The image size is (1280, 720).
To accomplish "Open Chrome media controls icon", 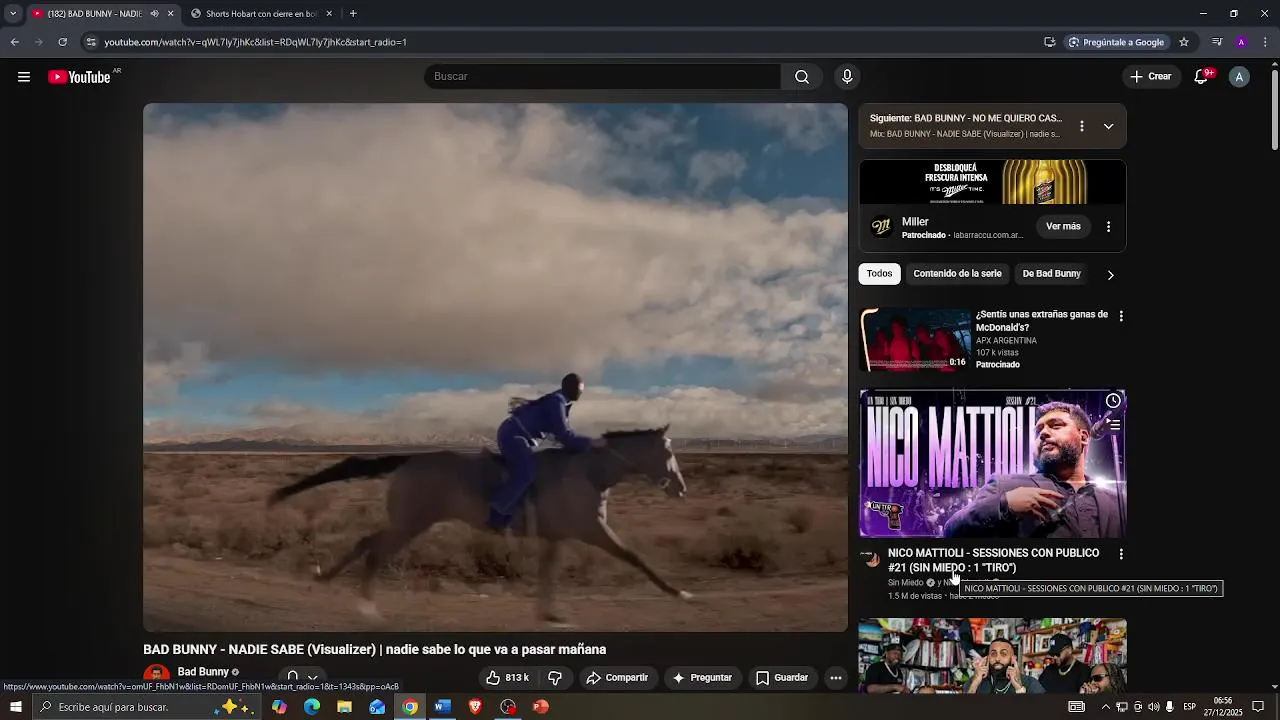I will click(x=1217, y=42).
